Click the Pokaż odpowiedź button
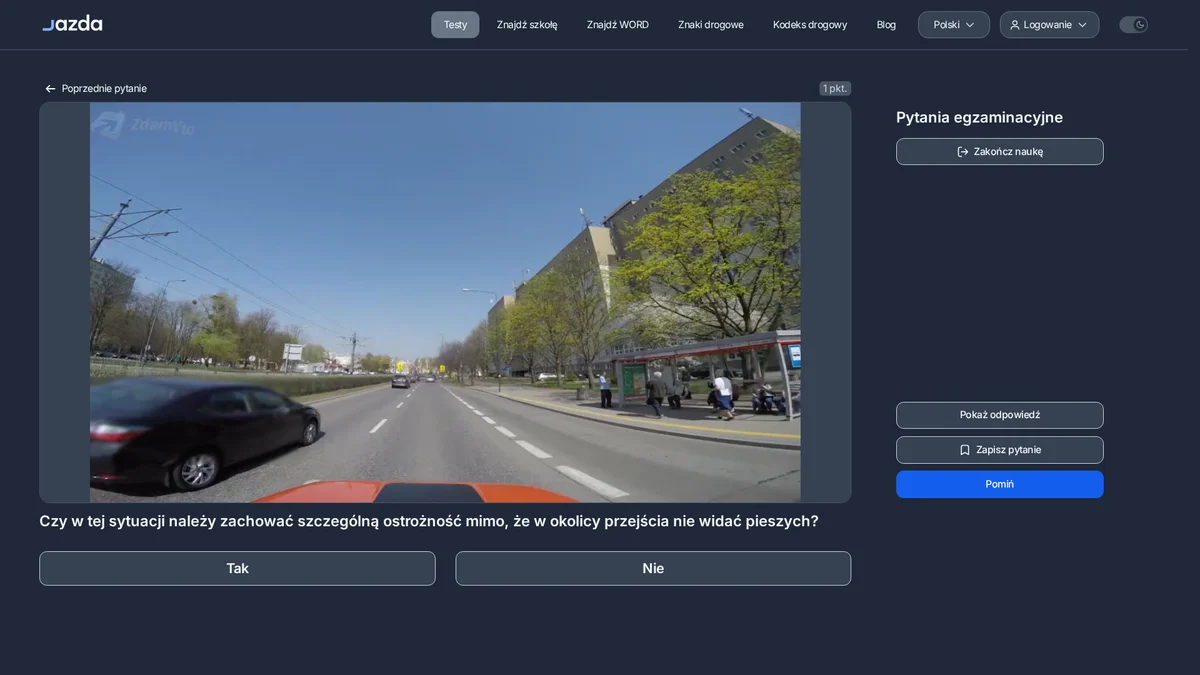This screenshot has width=1200, height=675. [1000, 415]
